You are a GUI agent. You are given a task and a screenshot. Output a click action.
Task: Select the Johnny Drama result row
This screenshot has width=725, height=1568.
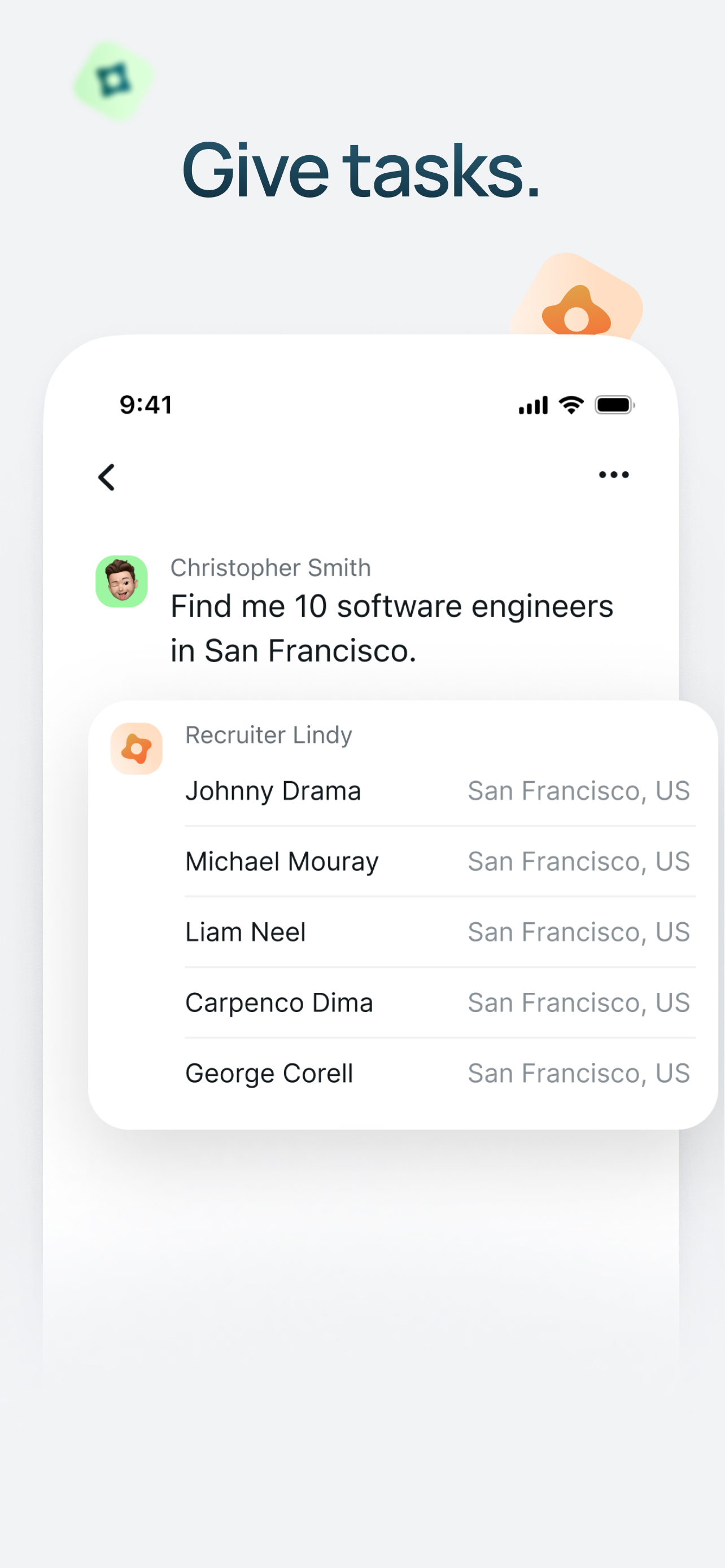pyautogui.click(x=440, y=791)
